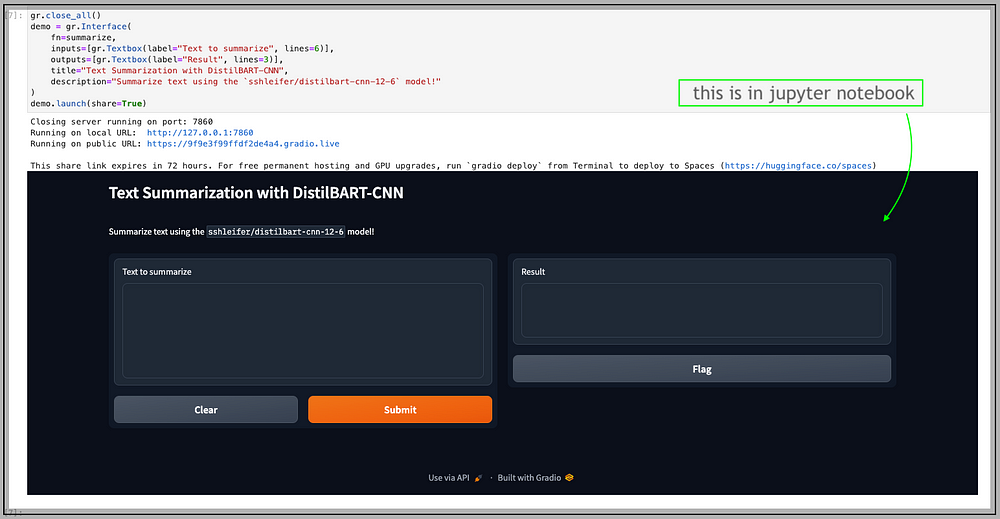Open the public gradio.live URL
The width and height of the screenshot is (1000, 519).
(x=243, y=143)
